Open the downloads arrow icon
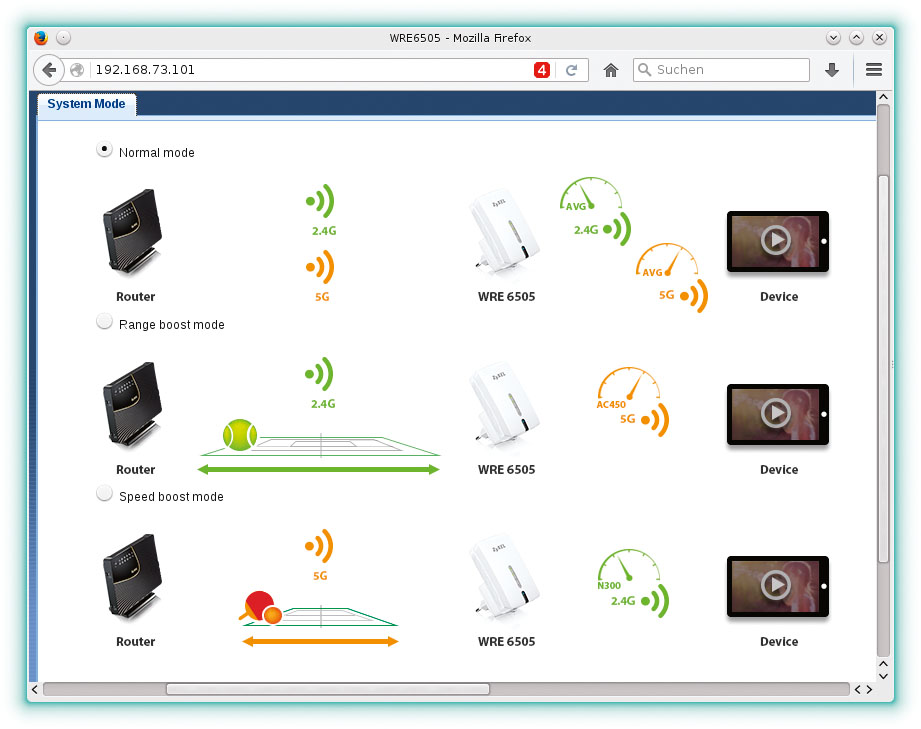 click(831, 70)
